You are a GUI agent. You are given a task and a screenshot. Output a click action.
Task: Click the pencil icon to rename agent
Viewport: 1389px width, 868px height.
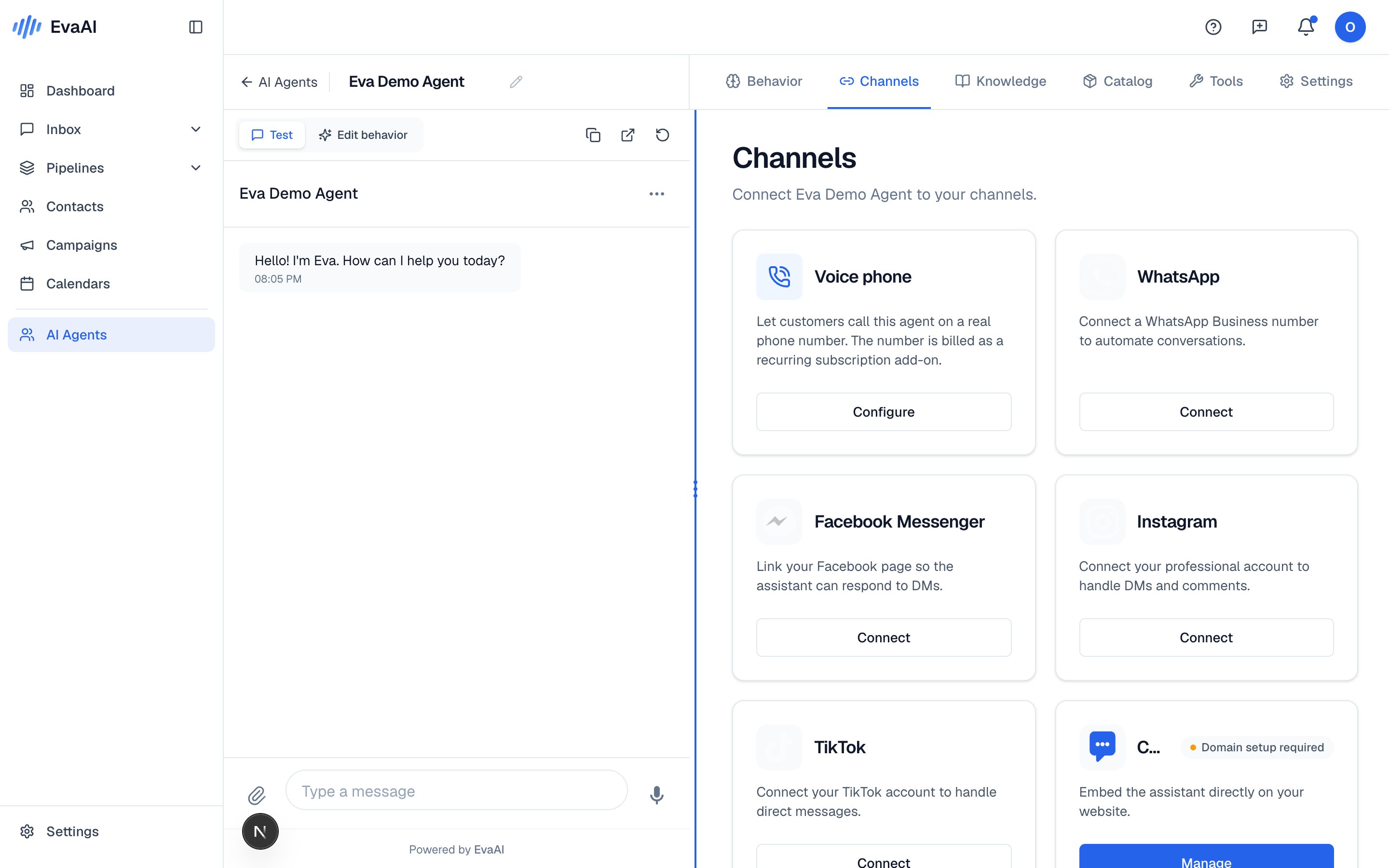516,82
